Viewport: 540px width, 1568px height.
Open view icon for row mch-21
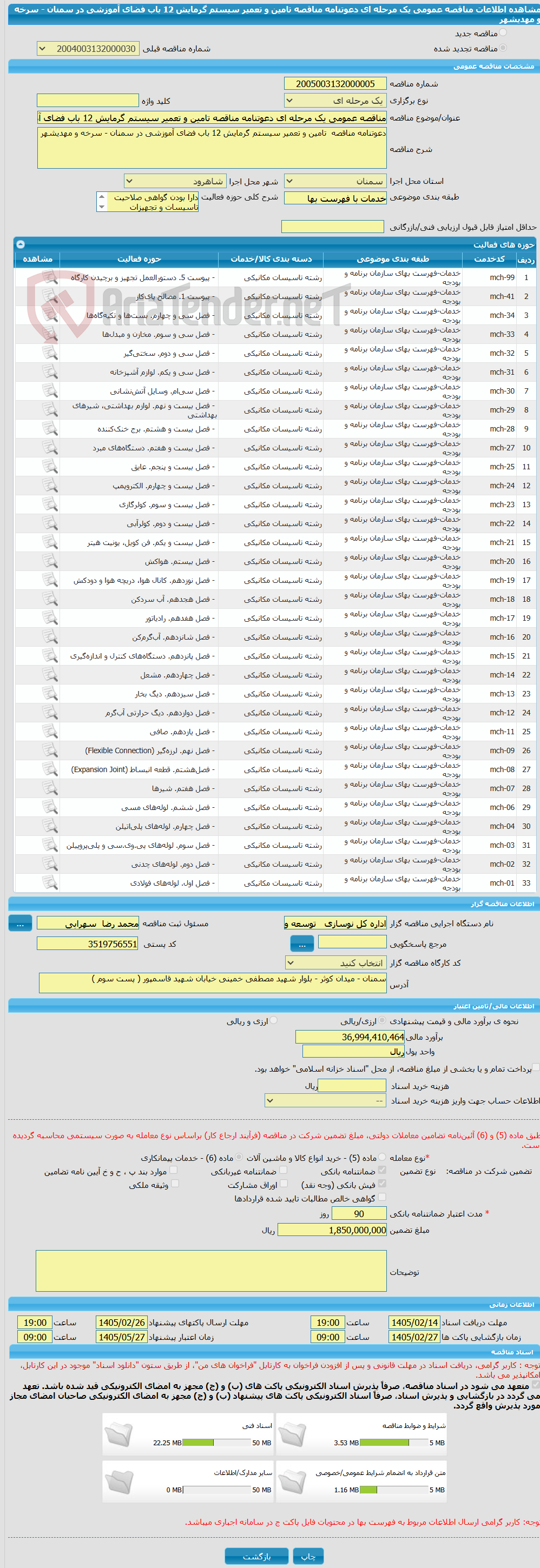point(50,542)
